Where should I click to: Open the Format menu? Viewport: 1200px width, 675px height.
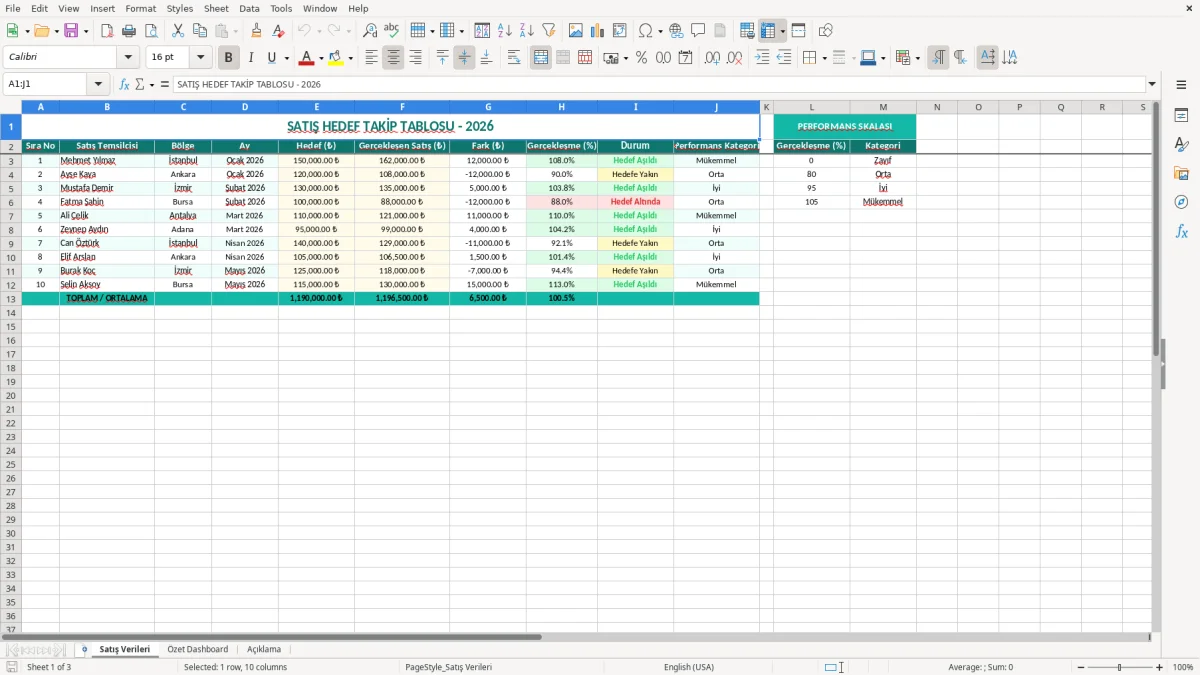141,8
